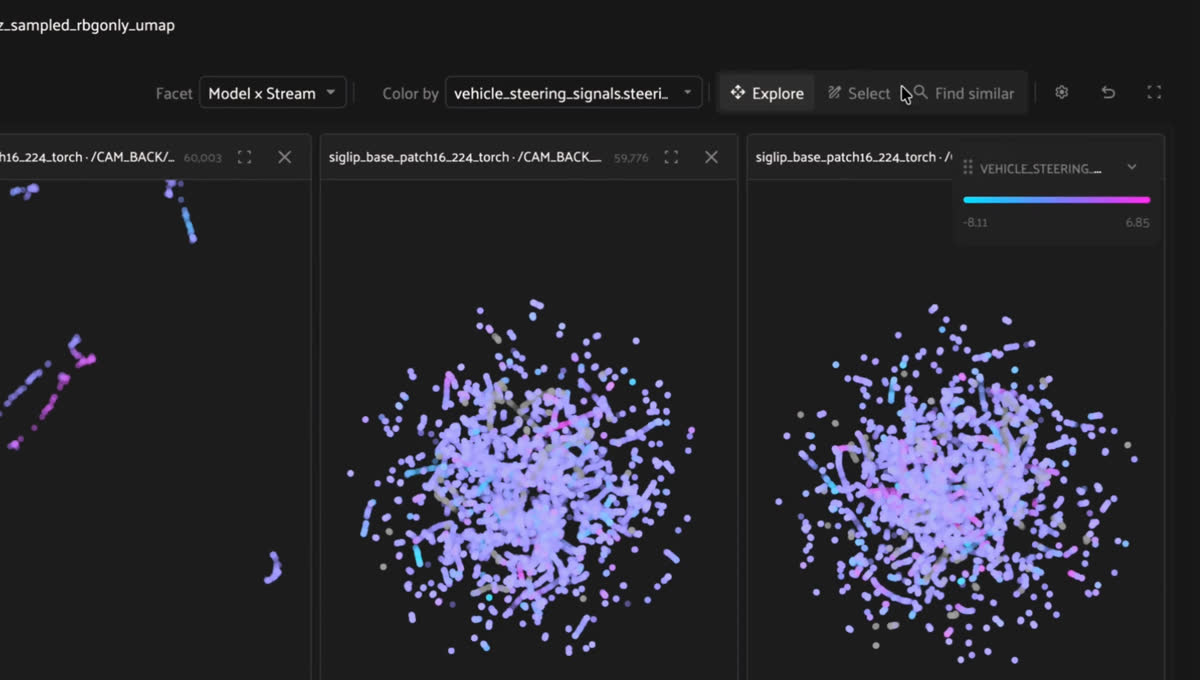Click the VEHICLE_STEERING legend title
The width and height of the screenshot is (1200, 680).
pos(1040,168)
